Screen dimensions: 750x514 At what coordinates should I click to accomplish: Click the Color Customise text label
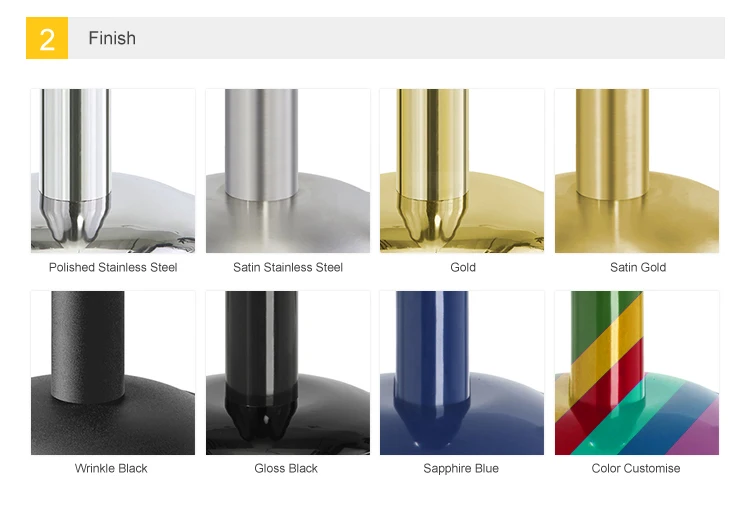[636, 469]
